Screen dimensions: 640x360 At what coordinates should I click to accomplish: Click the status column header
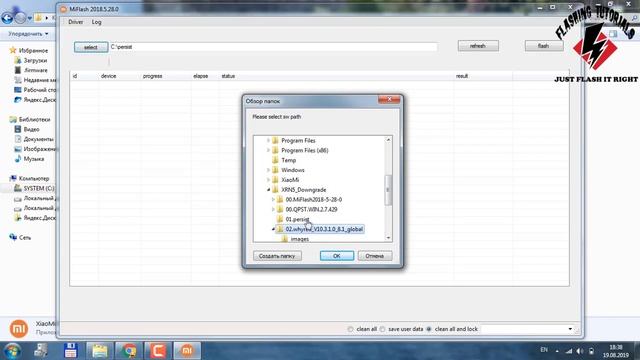pyautogui.click(x=228, y=76)
